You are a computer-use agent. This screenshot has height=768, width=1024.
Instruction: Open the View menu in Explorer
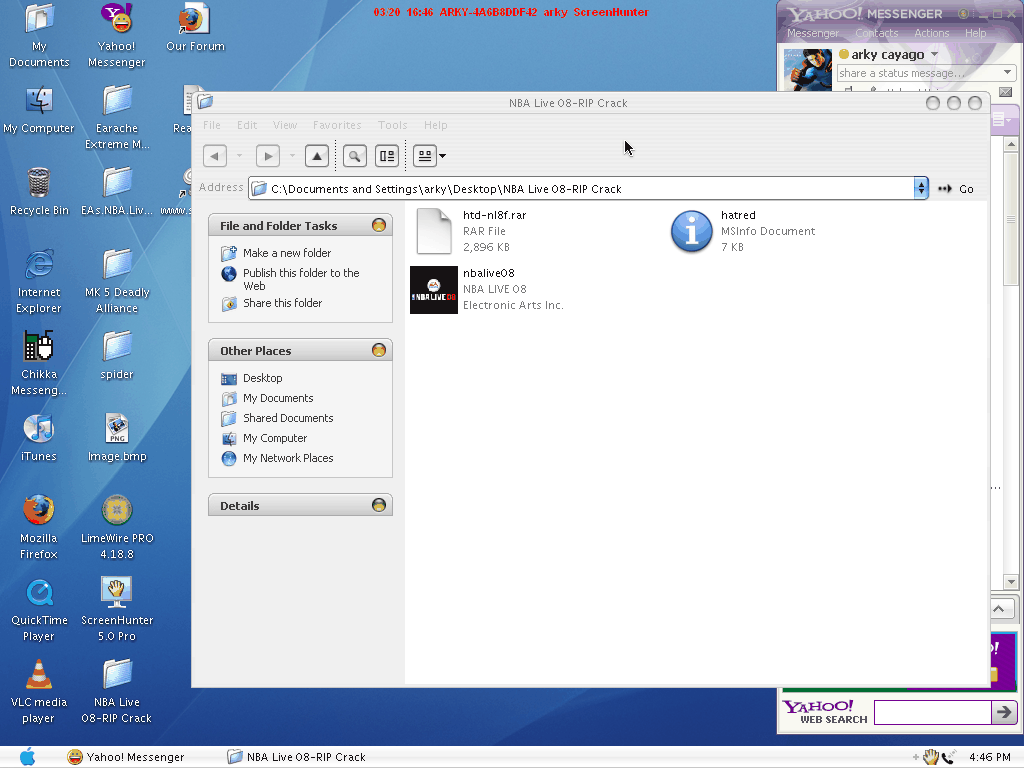(x=285, y=125)
